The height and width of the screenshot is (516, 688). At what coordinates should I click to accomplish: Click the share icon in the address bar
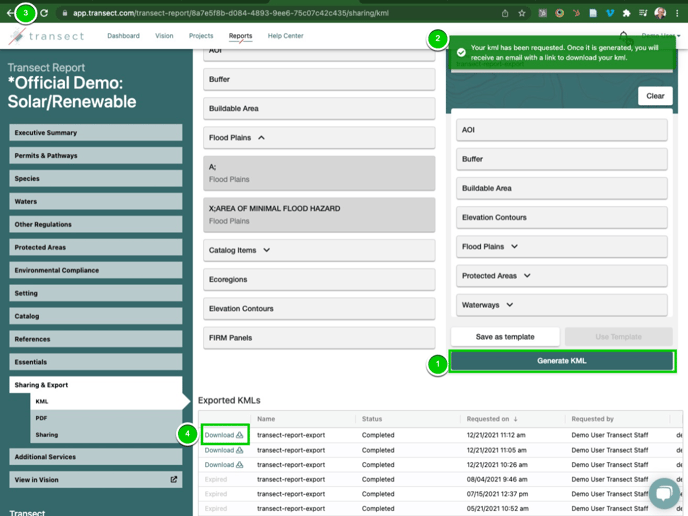pos(505,13)
